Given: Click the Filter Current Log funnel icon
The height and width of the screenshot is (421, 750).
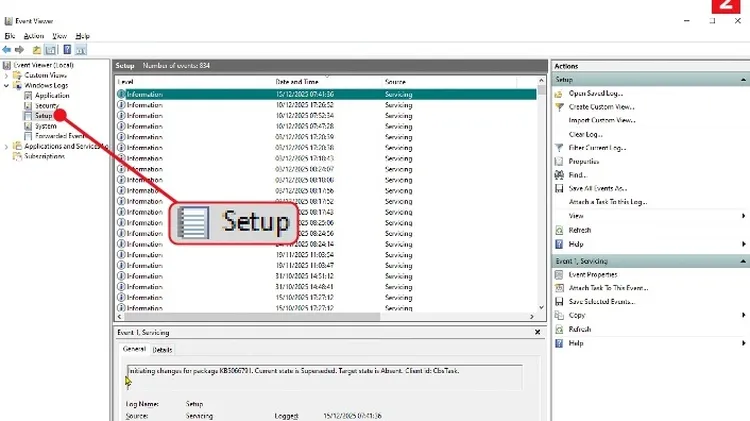Looking at the screenshot, I should 560,148.
